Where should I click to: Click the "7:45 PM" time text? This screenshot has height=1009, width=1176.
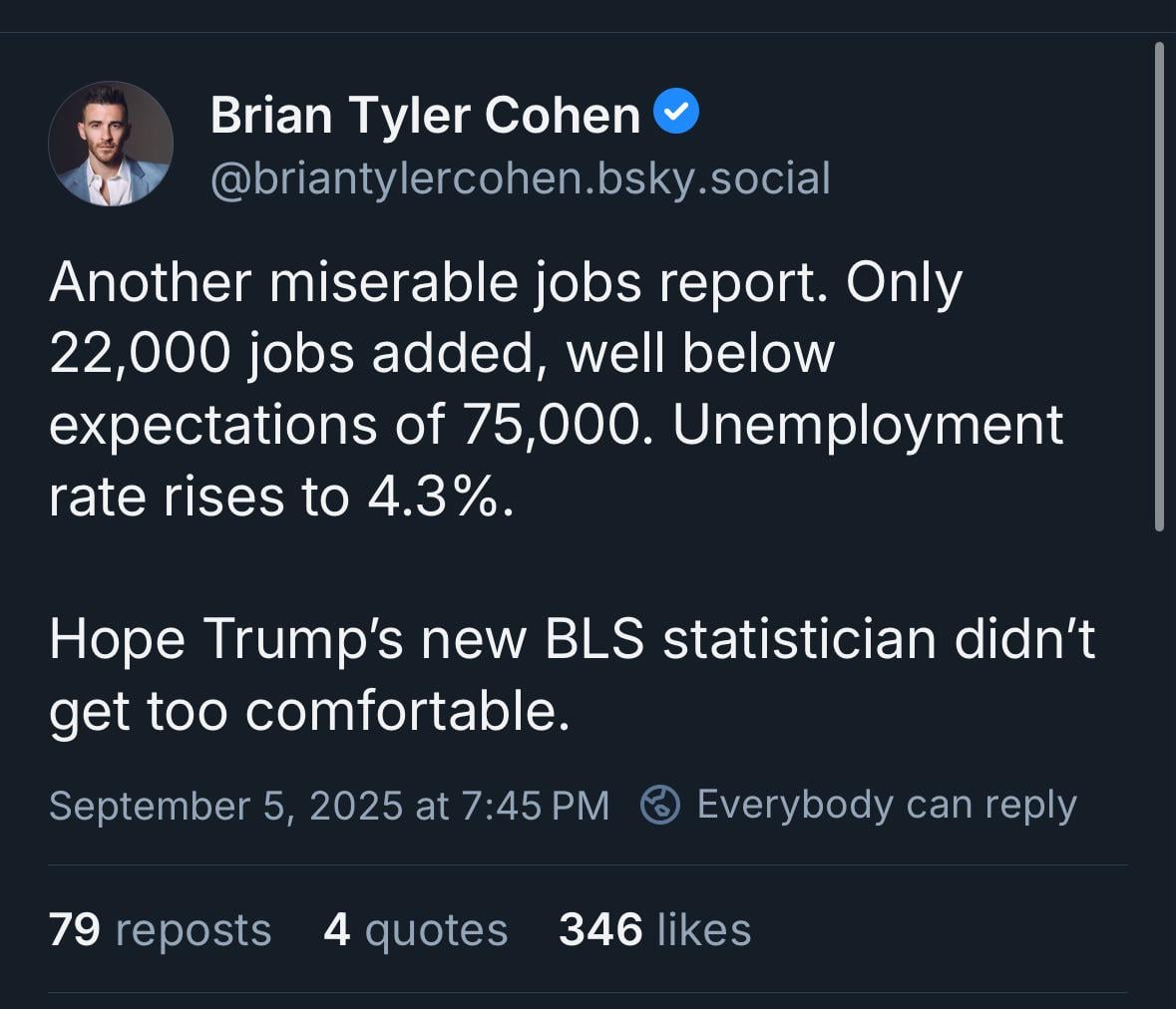[535, 806]
